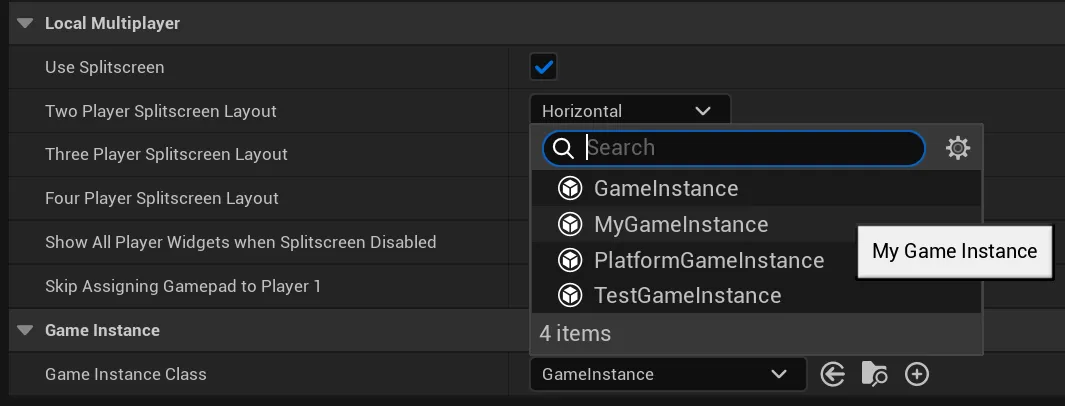
Task: Open the Game Instance Class dropdown
Action: (x=667, y=374)
